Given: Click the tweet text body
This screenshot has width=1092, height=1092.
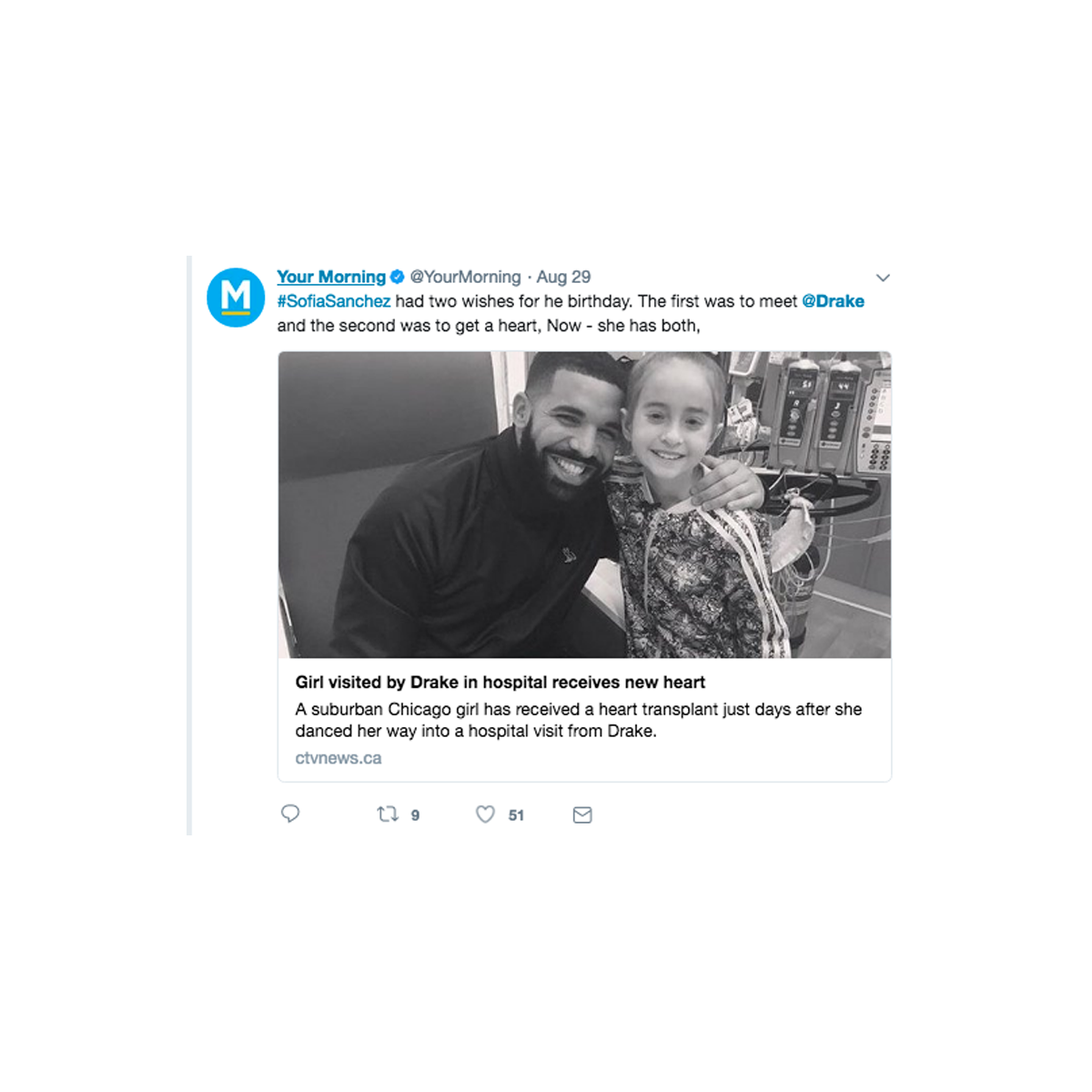Looking at the screenshot, I should coord(571,313).
